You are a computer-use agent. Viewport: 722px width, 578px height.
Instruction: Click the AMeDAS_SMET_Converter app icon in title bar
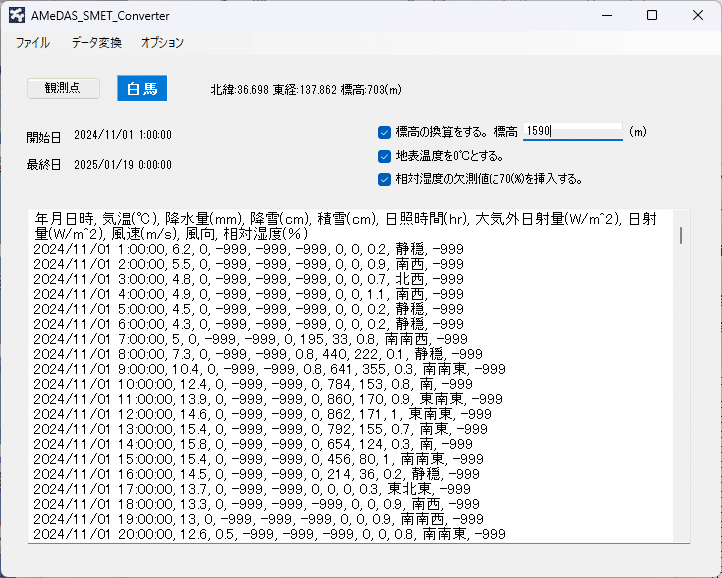17,15
